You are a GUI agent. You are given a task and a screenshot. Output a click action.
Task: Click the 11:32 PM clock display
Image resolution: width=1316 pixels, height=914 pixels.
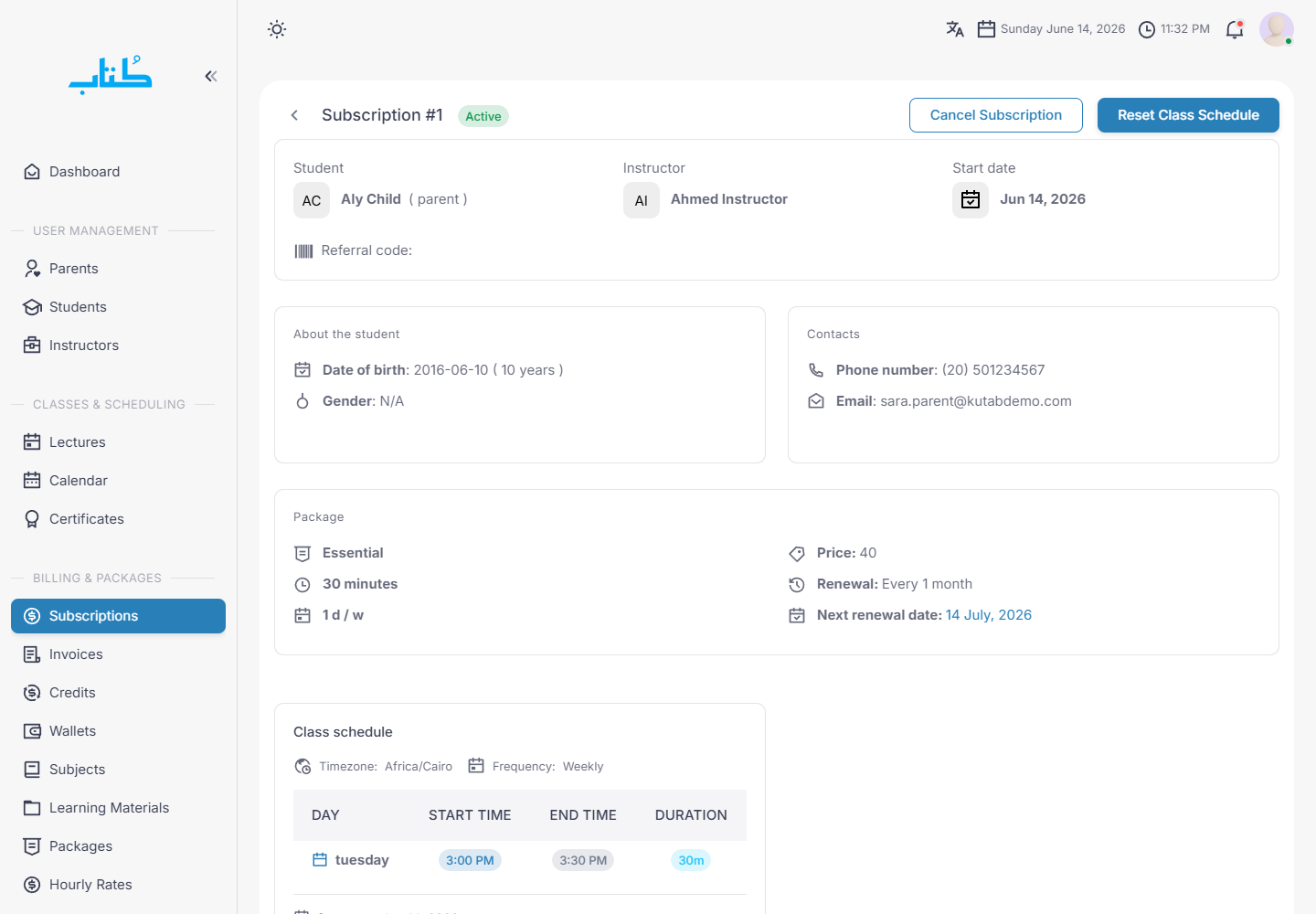click(1185, 29)
